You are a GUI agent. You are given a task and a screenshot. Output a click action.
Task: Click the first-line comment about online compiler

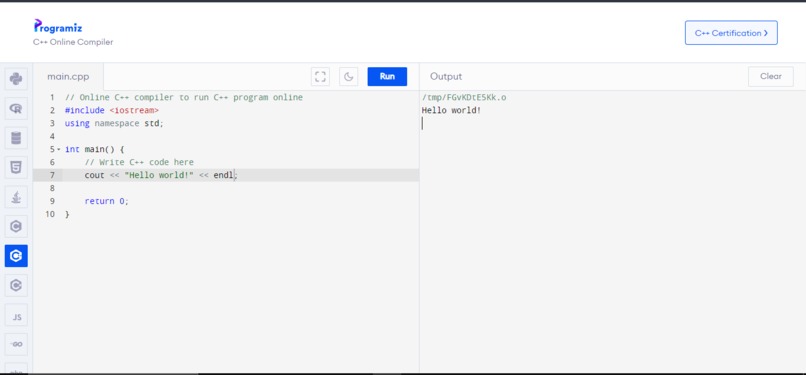pos(184,98)
